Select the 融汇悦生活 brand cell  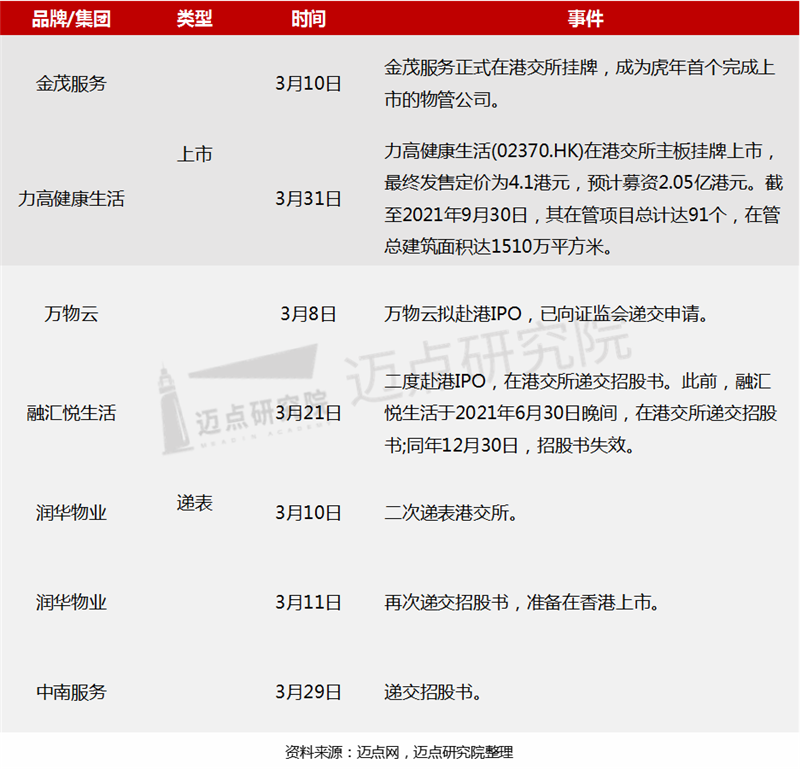(71, 412)
